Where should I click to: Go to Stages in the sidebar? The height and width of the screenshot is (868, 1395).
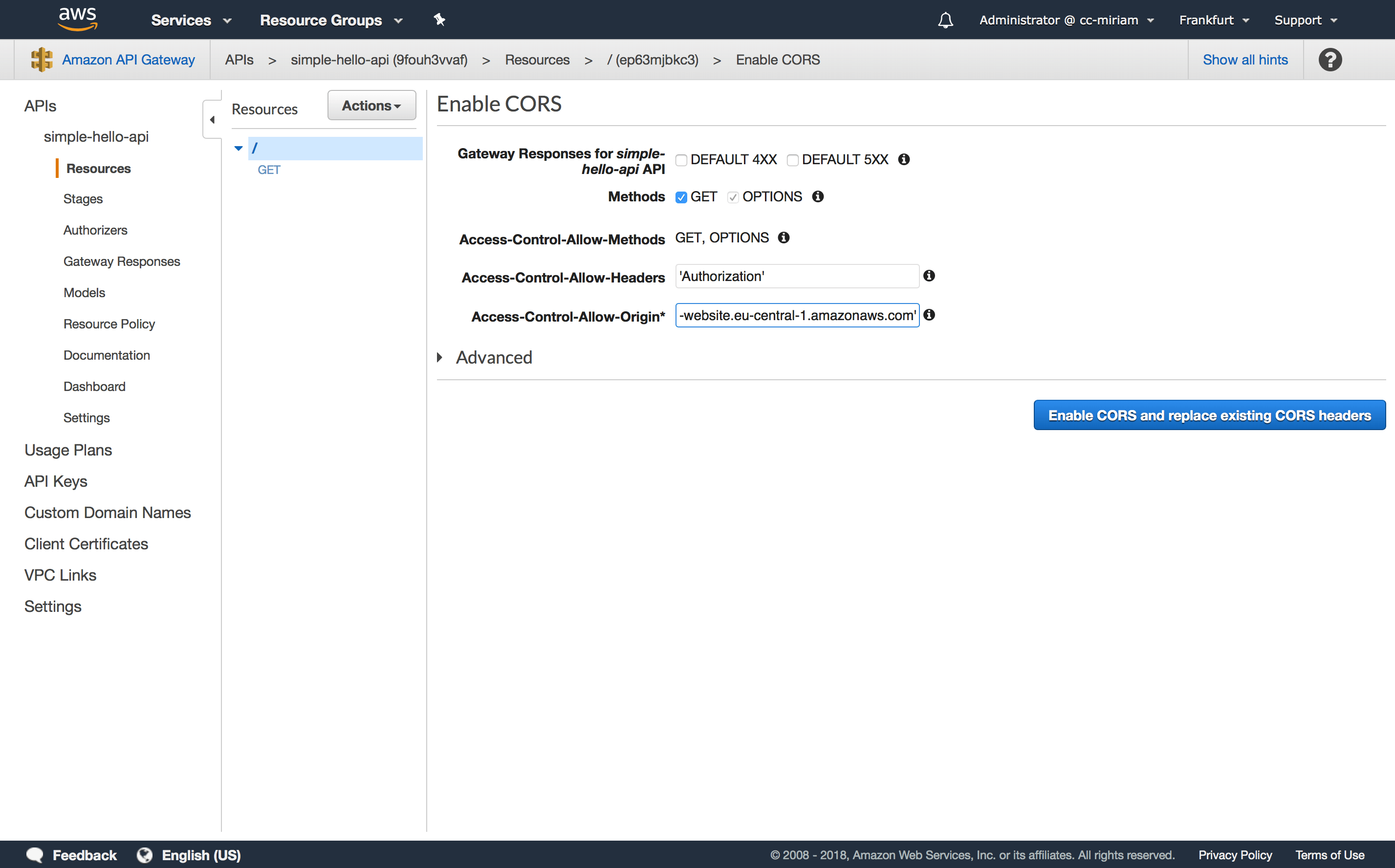click(x=83, y=199)
